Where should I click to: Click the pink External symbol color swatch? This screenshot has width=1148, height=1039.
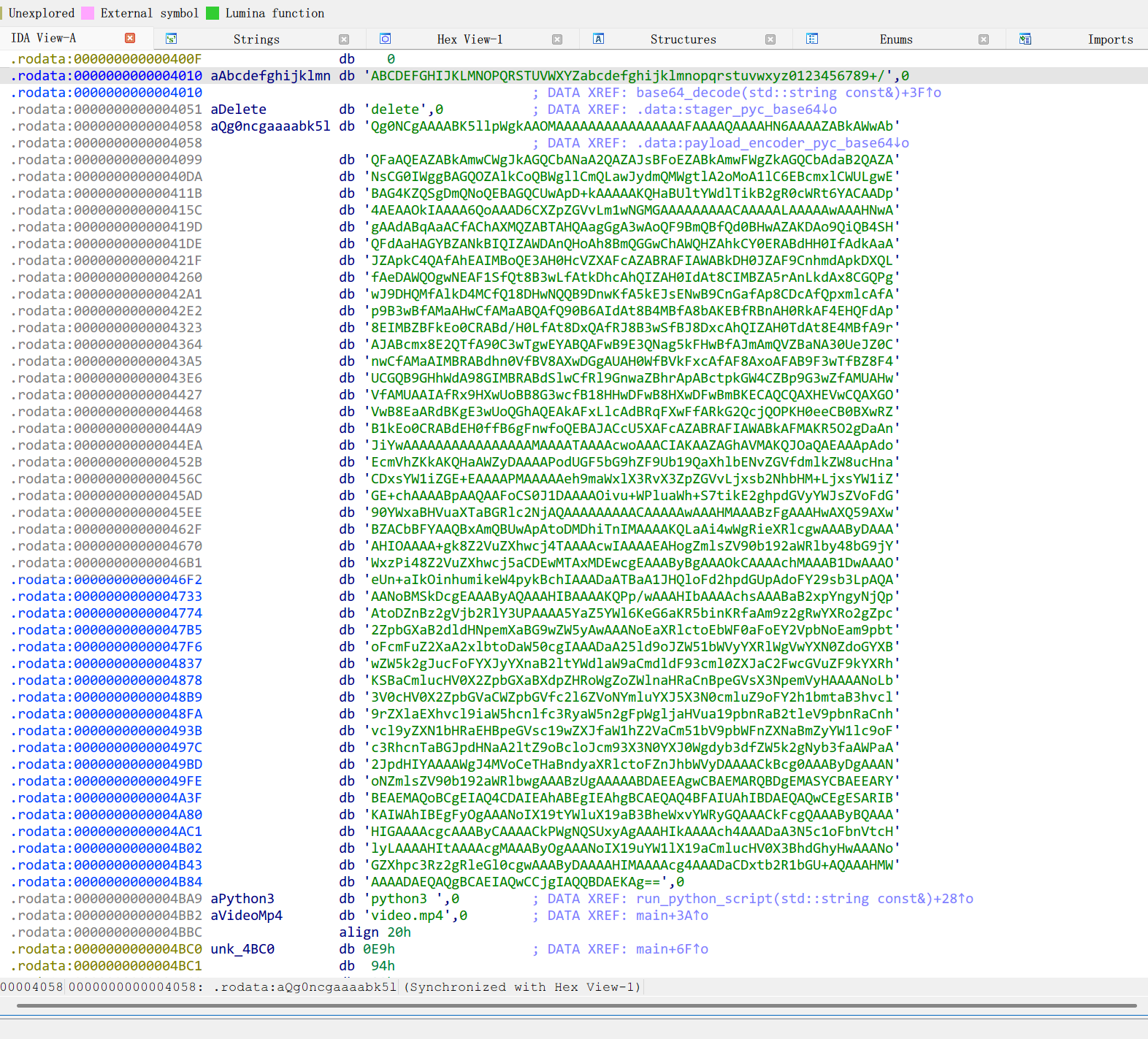tap(88, 13)
